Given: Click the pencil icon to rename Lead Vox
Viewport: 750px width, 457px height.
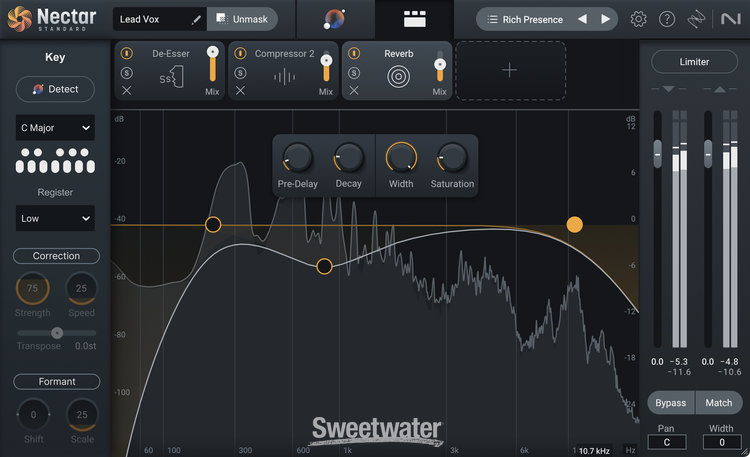Looking at the screenshot, I should 196,19.
